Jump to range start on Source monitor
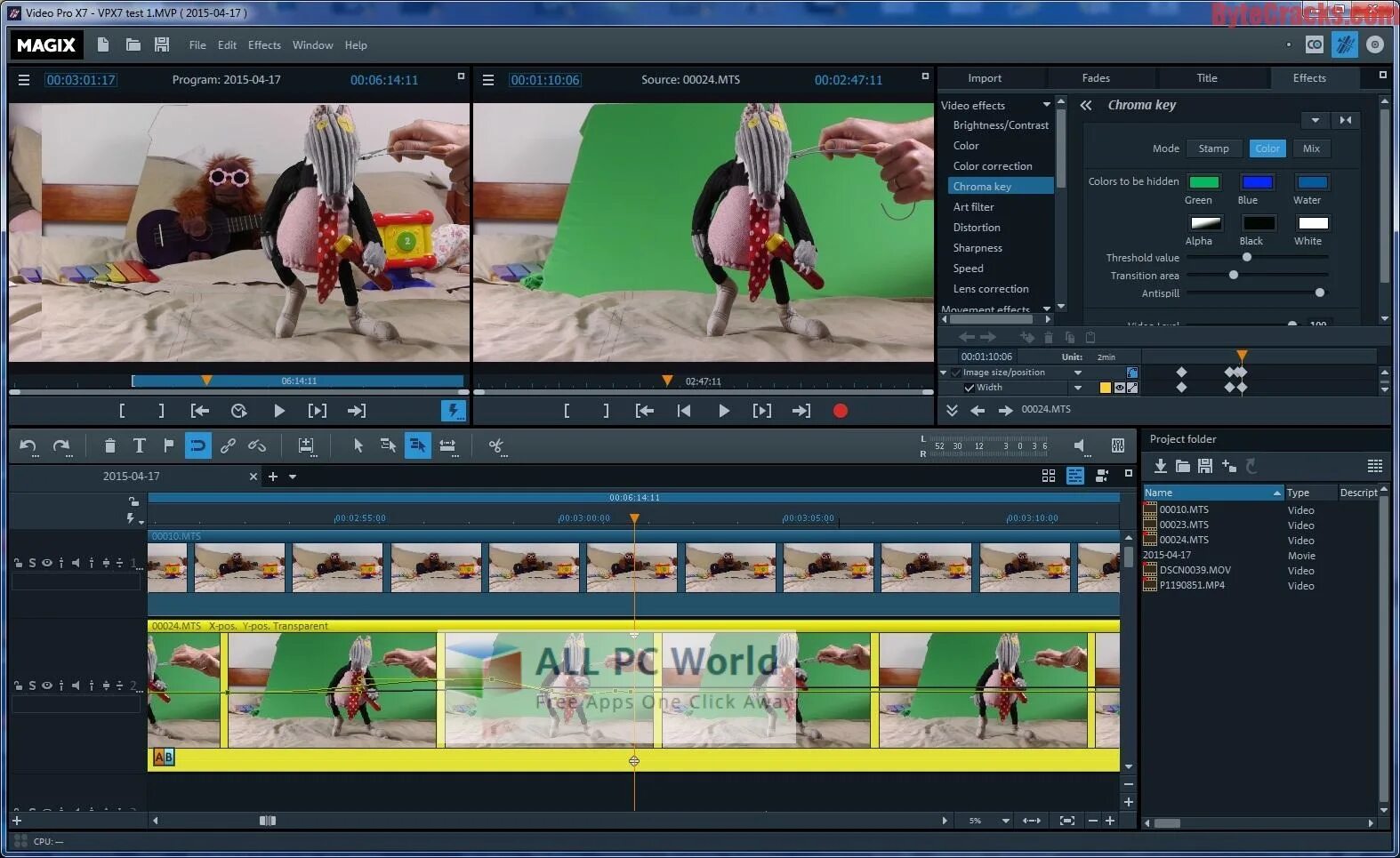 tap(645, 411)
